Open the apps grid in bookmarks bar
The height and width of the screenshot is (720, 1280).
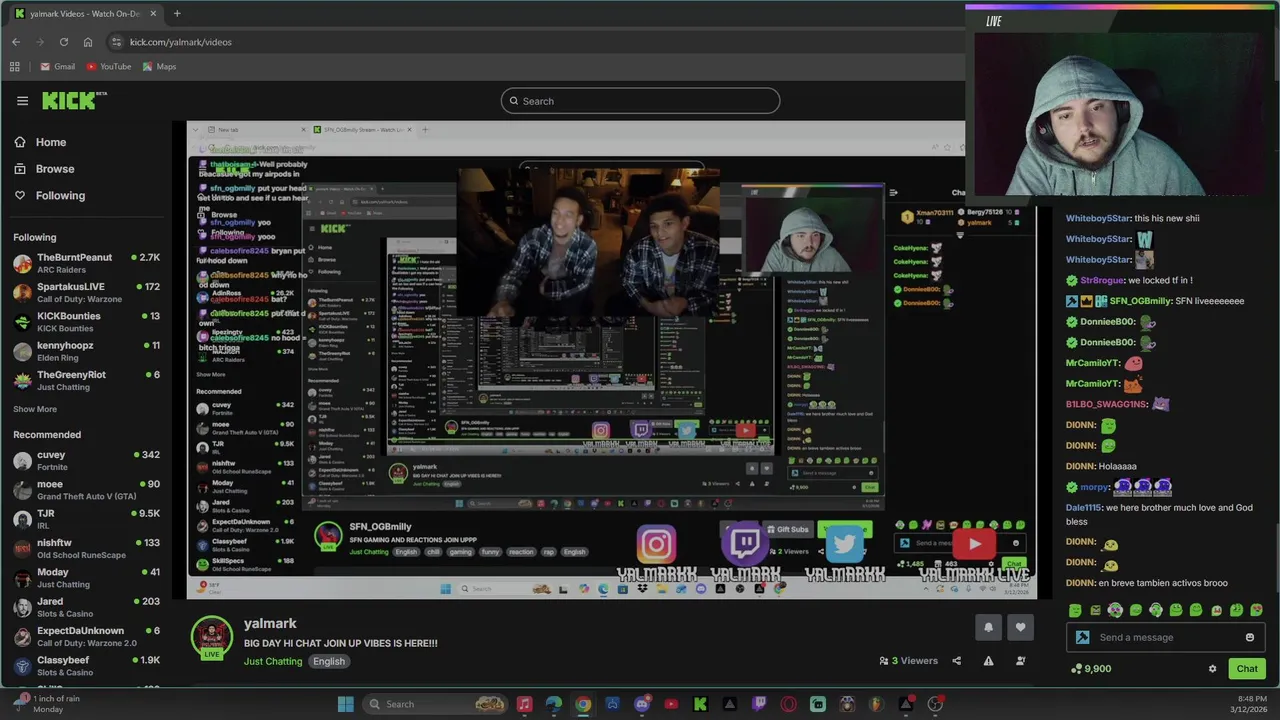pos(15,67)
